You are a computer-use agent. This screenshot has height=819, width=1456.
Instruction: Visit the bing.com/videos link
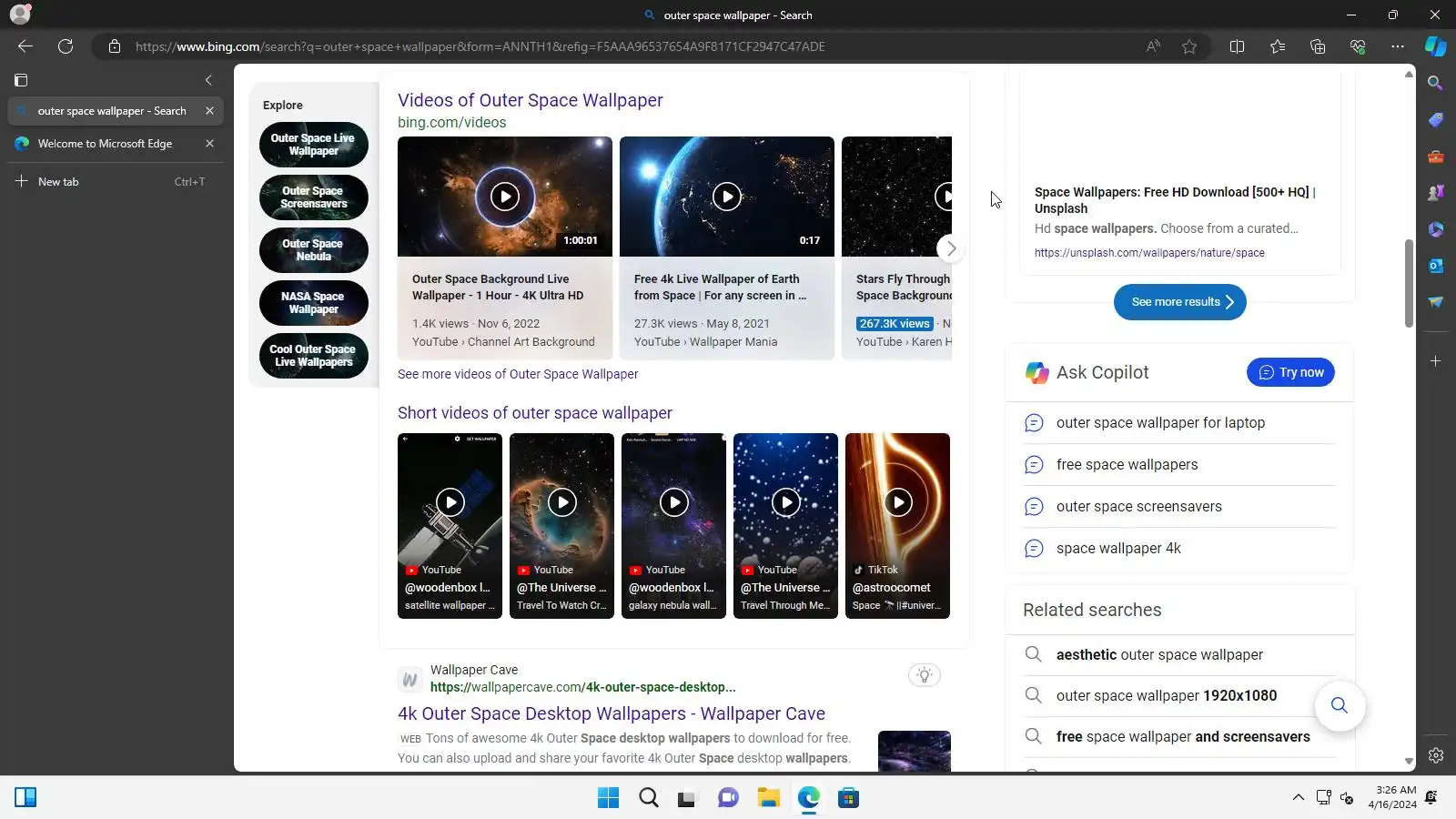(x=452, y=123)
